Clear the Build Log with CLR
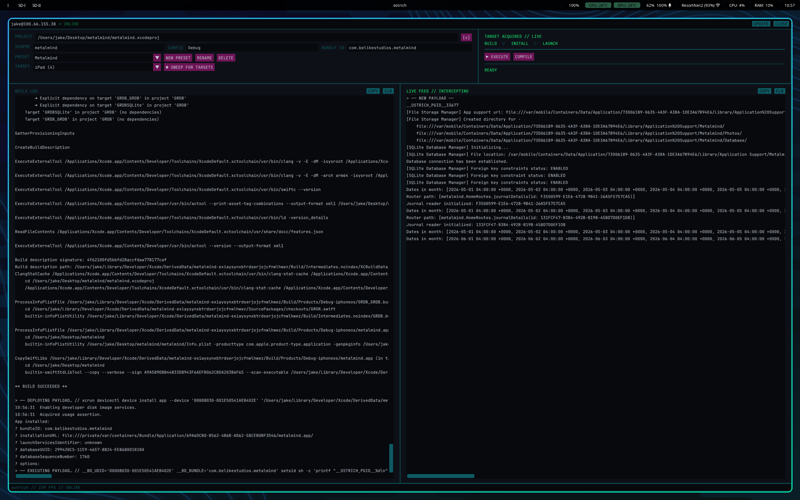Screen dimensions: 800x500 tap(388, 91)
